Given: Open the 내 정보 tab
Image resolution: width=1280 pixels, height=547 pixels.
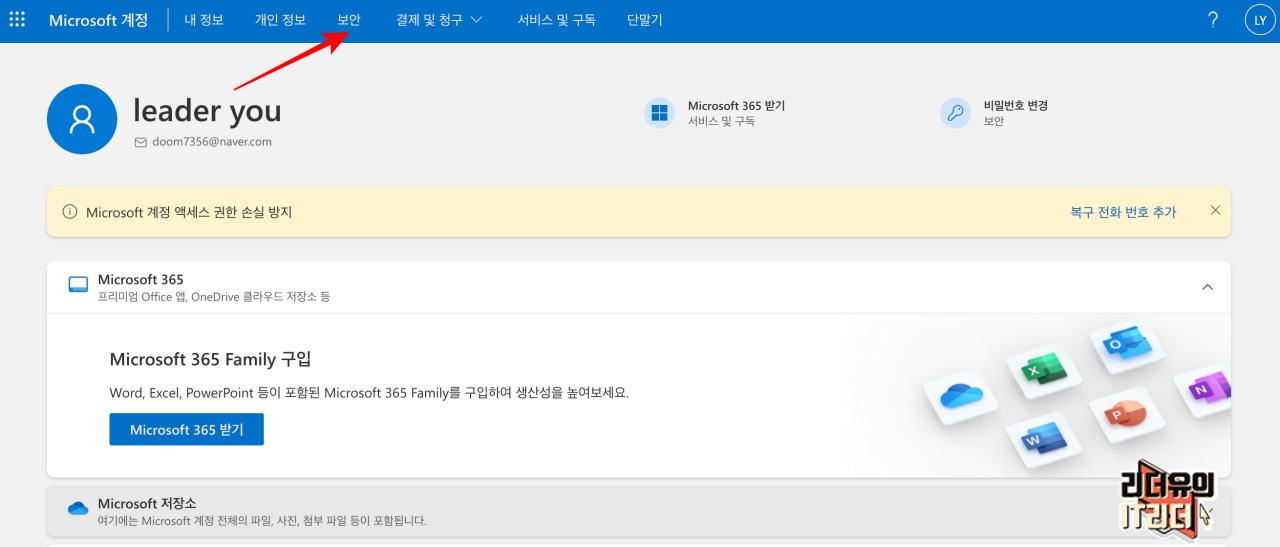Looking at the screenshot, I should coord(204,20).
